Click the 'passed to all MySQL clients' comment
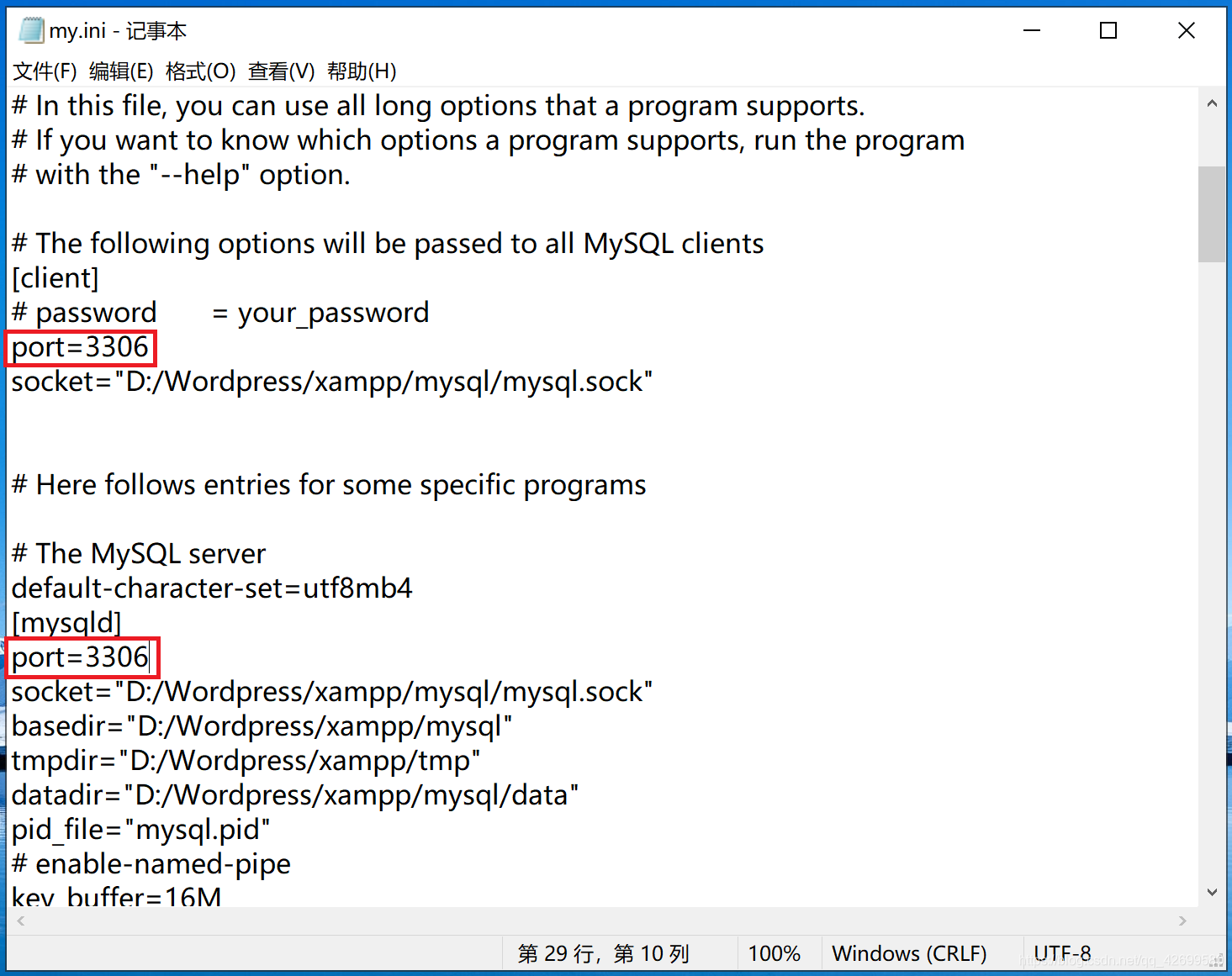The width and height of the screenshot is (1232, 976). click(x=388, y=244)
